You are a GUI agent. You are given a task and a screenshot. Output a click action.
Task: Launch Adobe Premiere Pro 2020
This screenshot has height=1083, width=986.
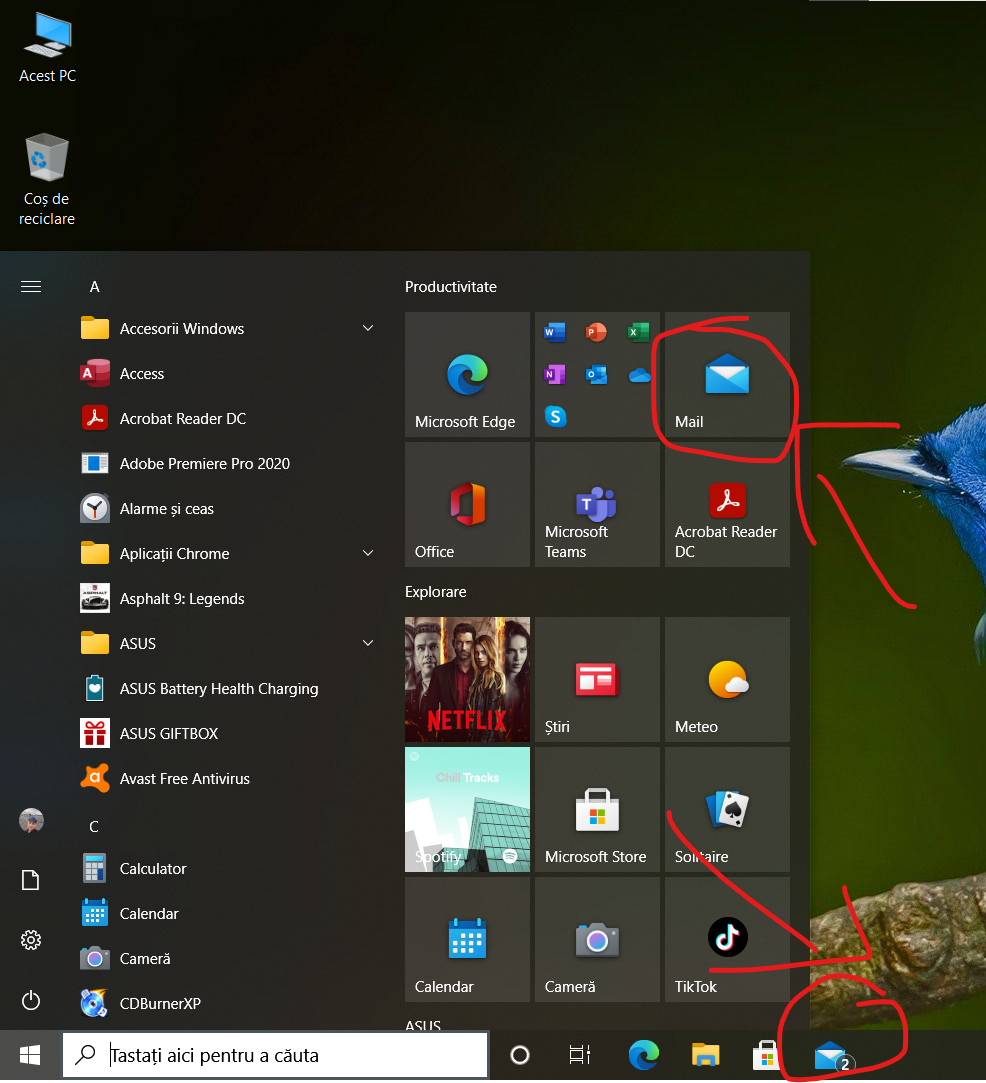pyautogui.click(x=228, y=463)
